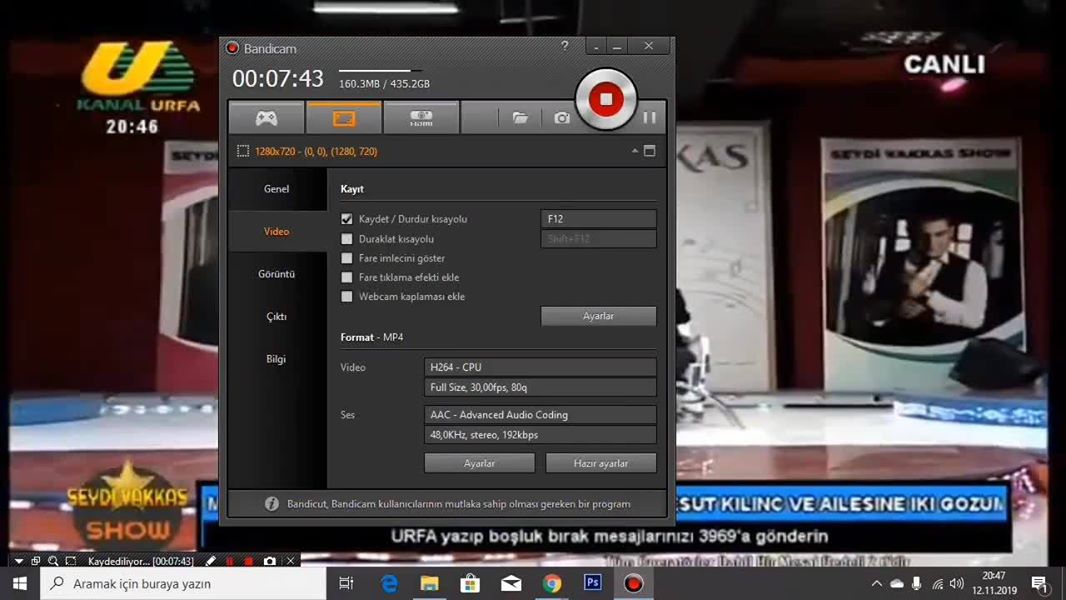Viewport: 1066px width, 600px height.
Task: Open the Wi-Fi network tray icon
Action: click(x=938, y=584)
